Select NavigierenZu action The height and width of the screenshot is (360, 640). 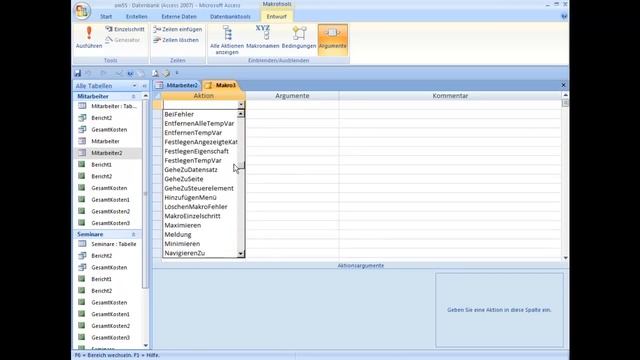point(200,253)
